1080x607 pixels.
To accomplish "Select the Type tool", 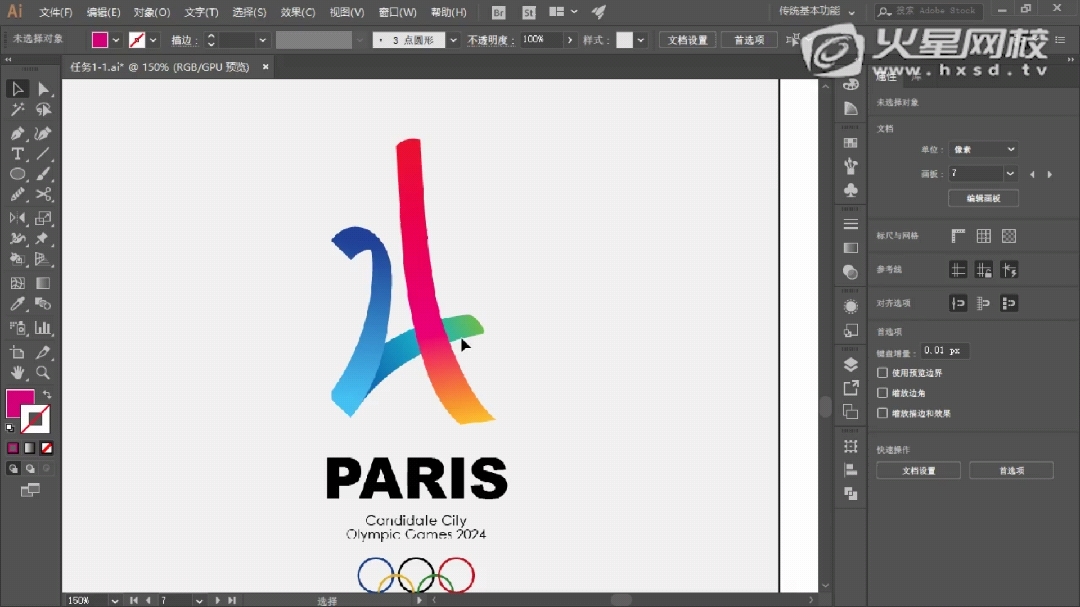I will click(17, 154).
